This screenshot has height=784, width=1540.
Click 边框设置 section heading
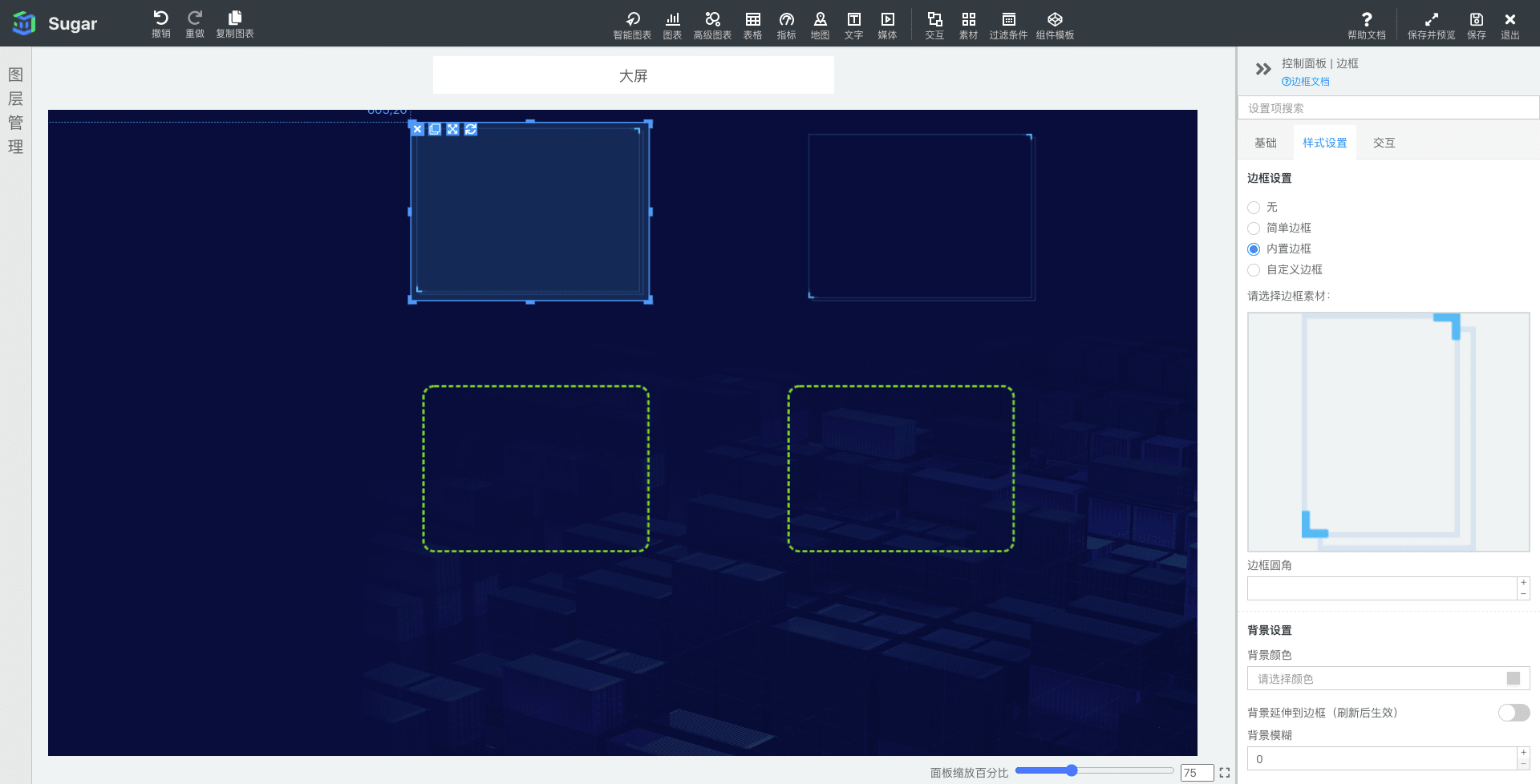(1270, 178)
